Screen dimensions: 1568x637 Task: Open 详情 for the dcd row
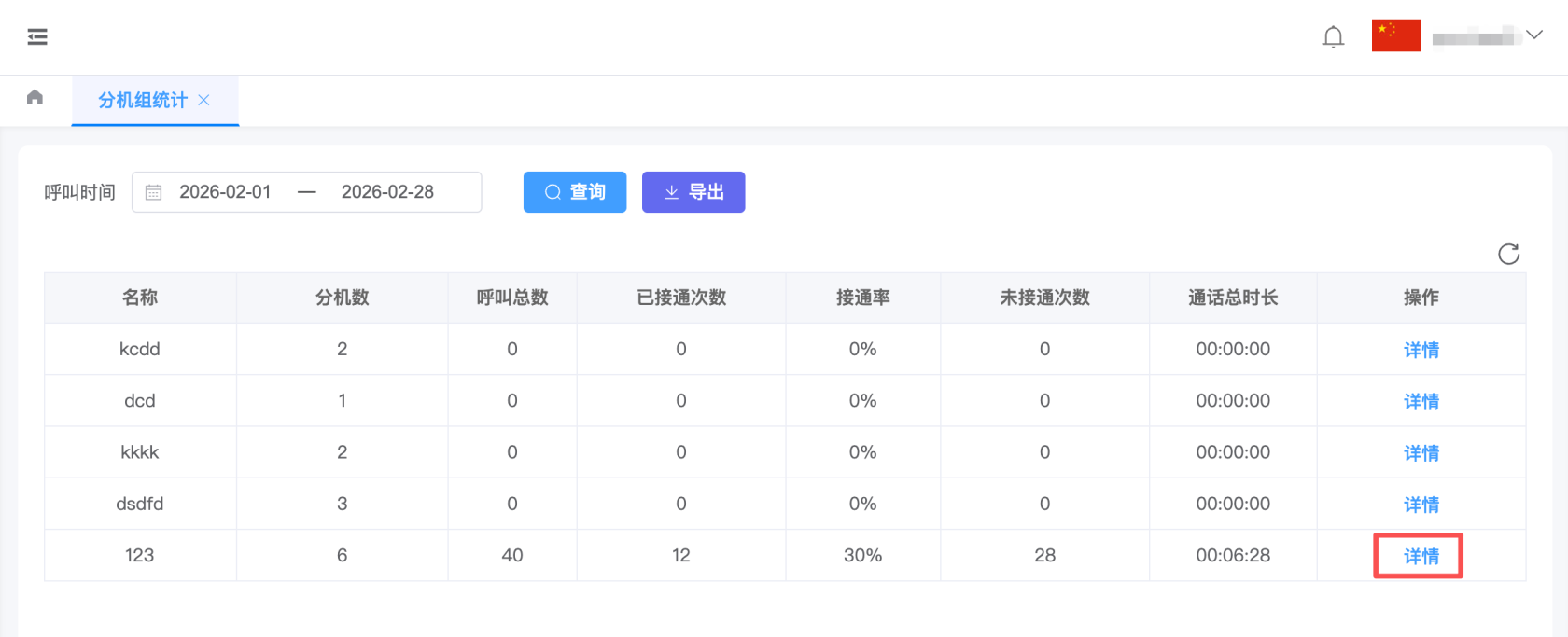coord(1421,401)
